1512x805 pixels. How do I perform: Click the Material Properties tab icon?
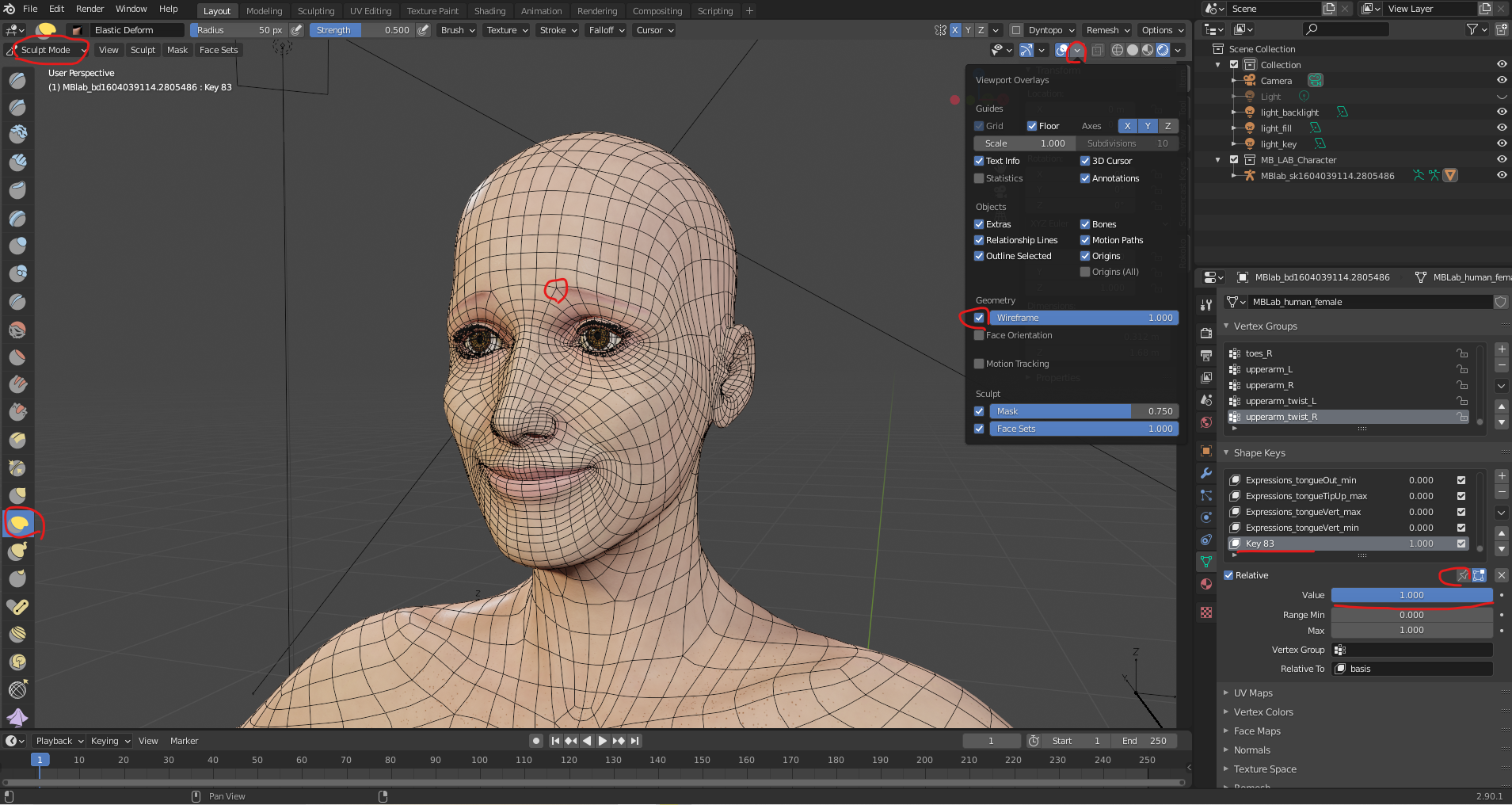(x=1205, y=584)
